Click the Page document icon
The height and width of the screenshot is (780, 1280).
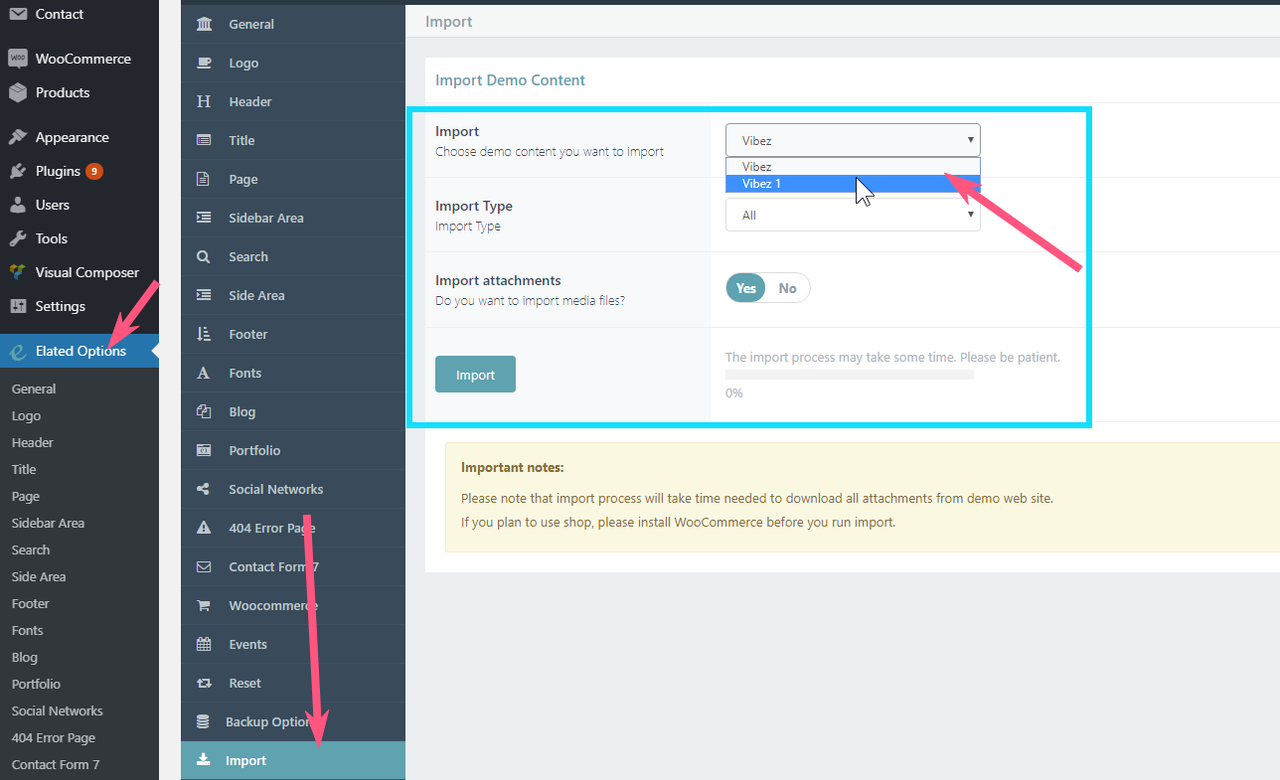point(204,179)
